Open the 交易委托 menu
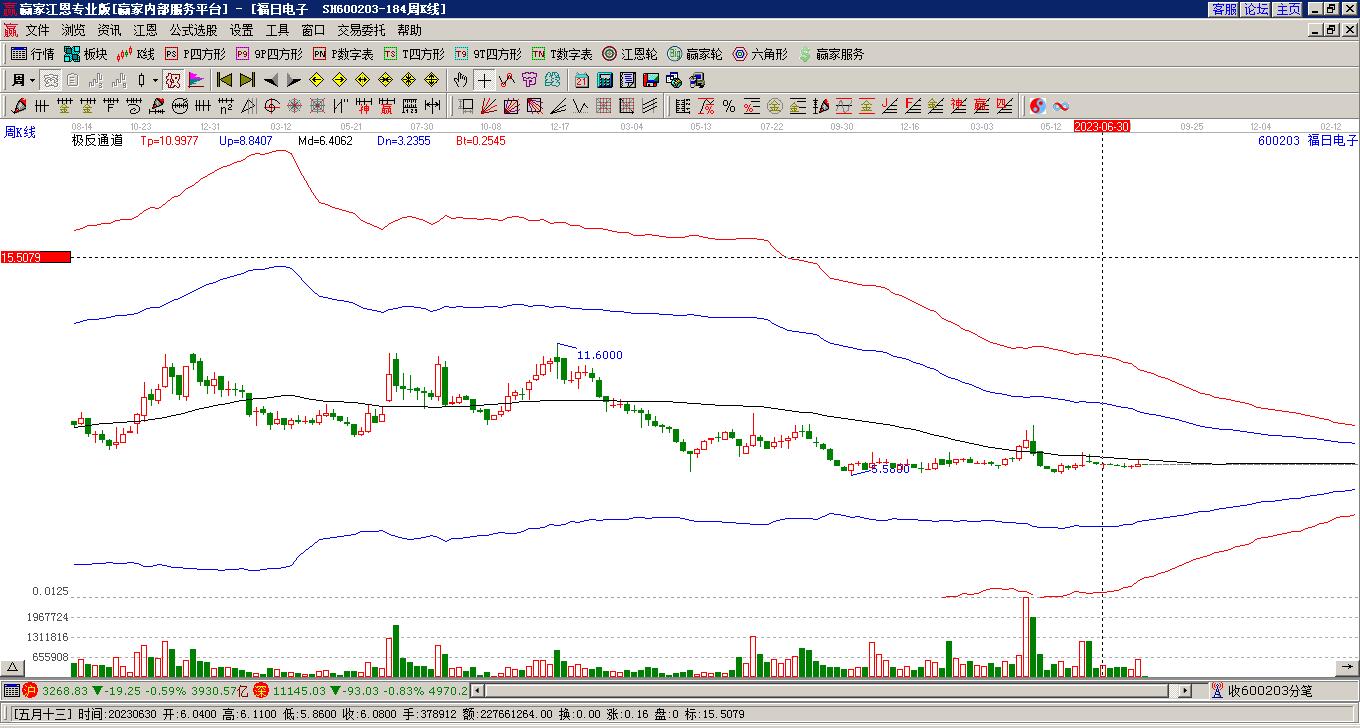 click(x=361, y=30)
